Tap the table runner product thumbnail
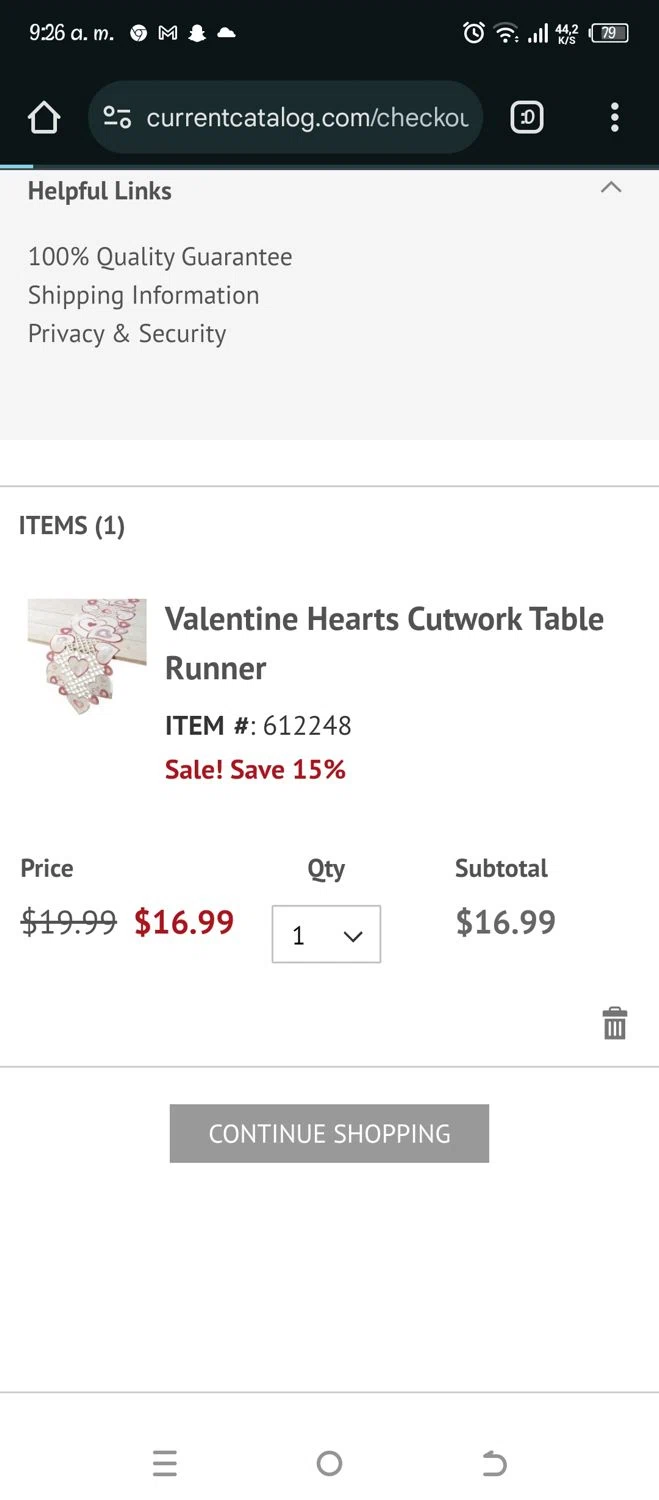 pos(87,655)
